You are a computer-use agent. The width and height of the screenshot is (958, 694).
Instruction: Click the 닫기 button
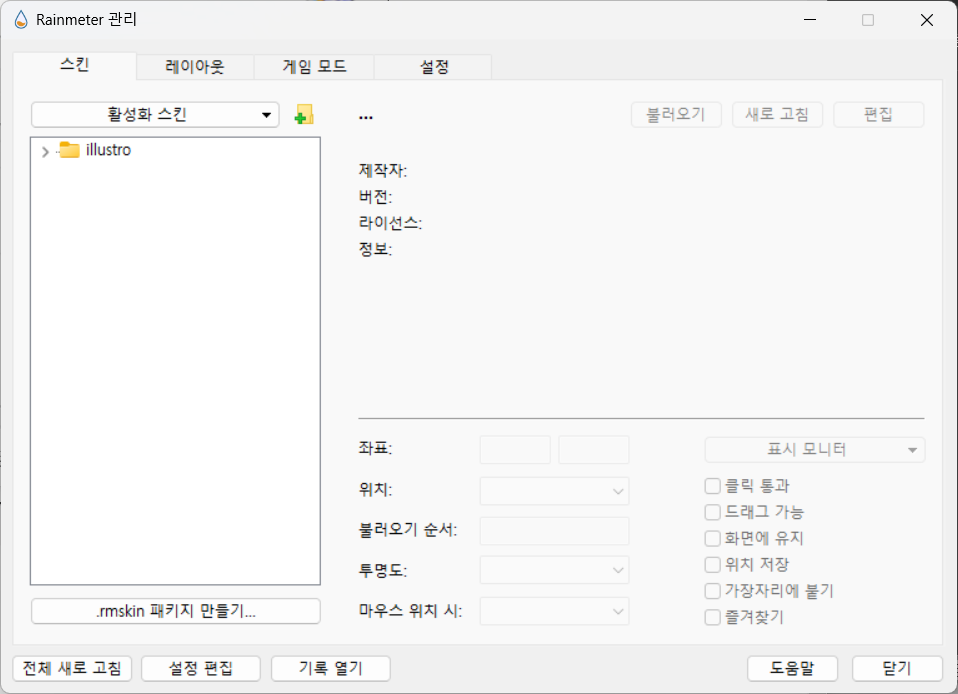pos(897,668)
